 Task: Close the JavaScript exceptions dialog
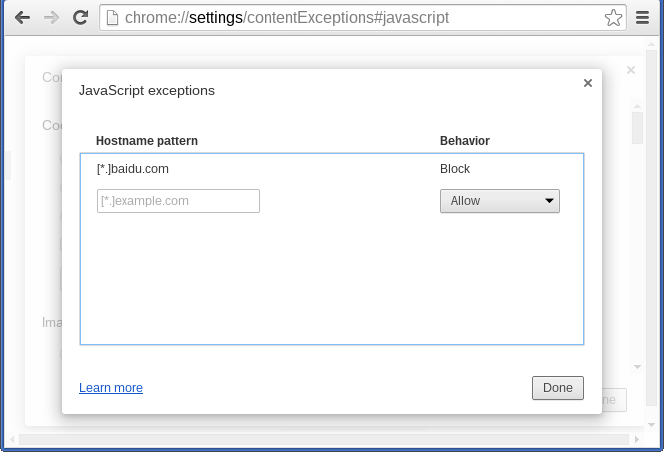[588, 83]
